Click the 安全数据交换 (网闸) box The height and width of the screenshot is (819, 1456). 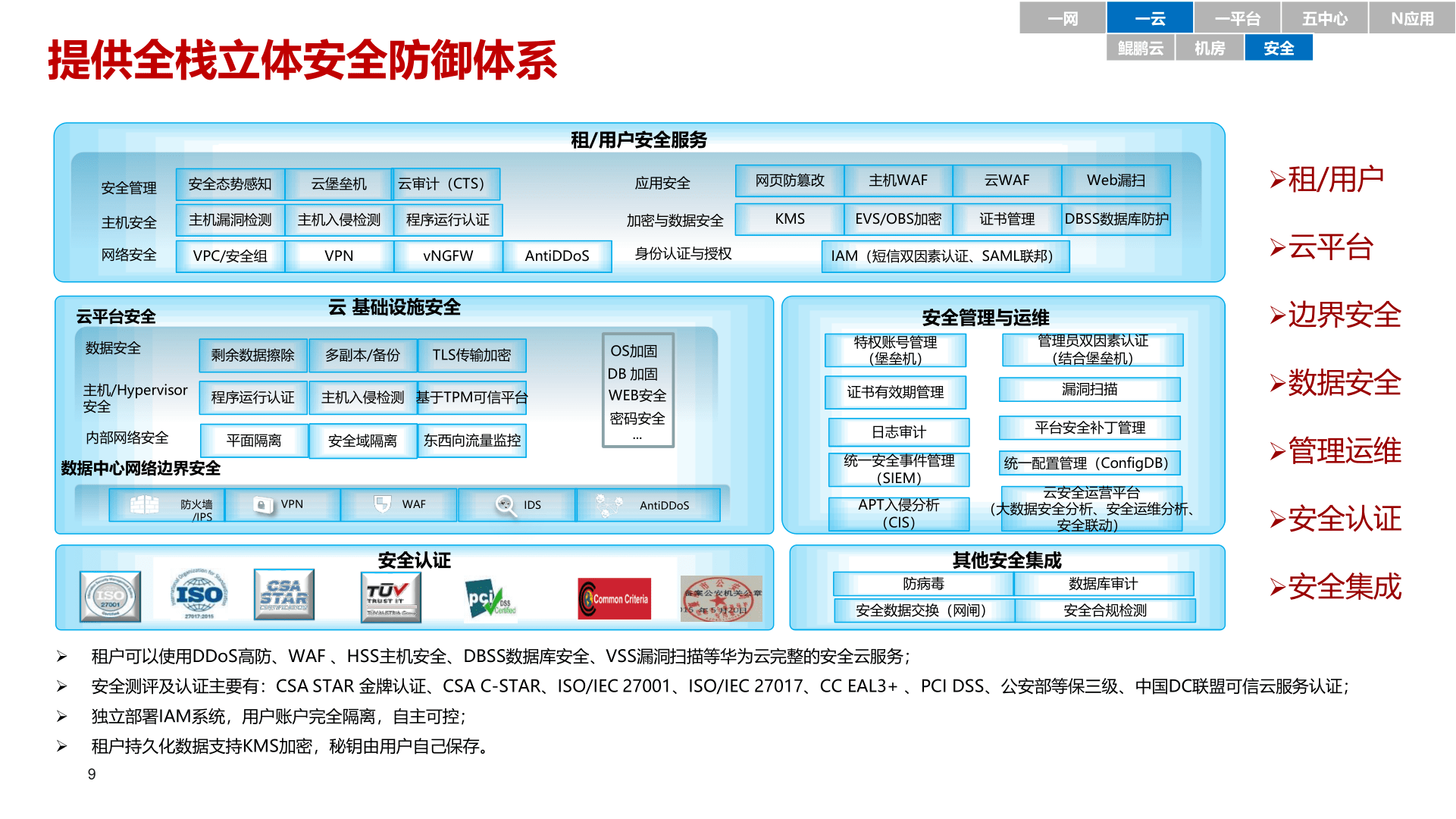click(x=925, y=610)
